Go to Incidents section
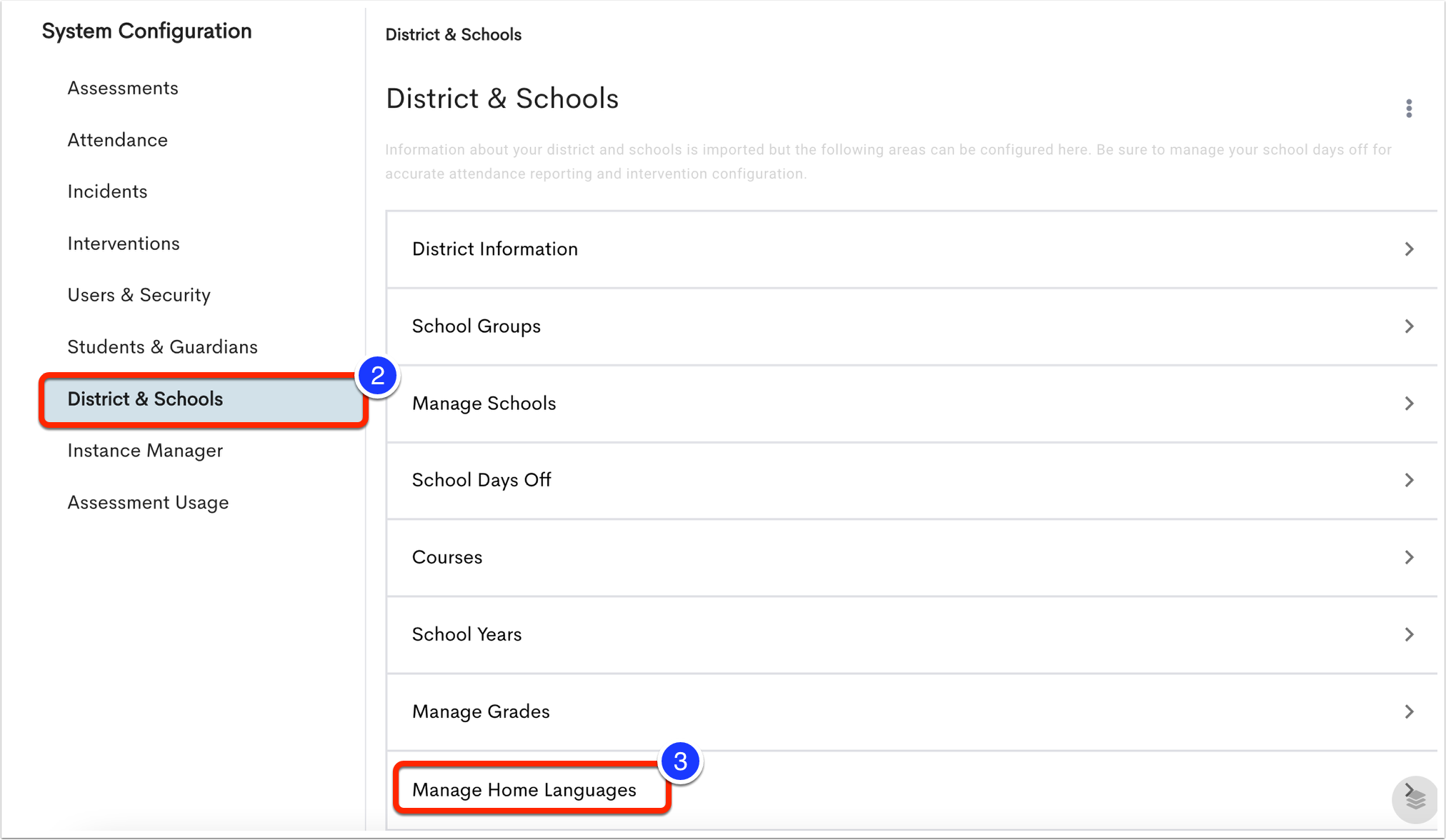This screenshot has width=1446, height=840. (x=107, y=191)
